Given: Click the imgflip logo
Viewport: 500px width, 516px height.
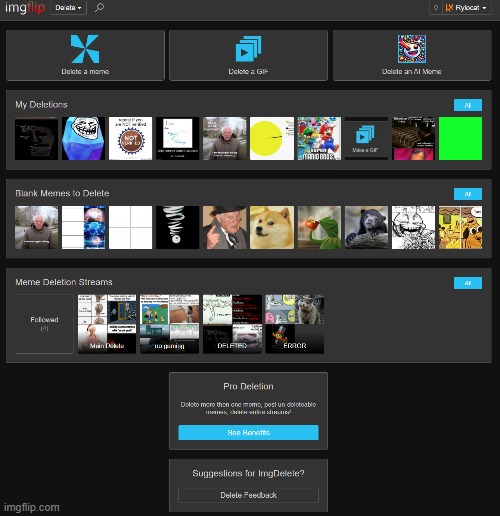Looking at the screenshot, I should tap(25, 7).
